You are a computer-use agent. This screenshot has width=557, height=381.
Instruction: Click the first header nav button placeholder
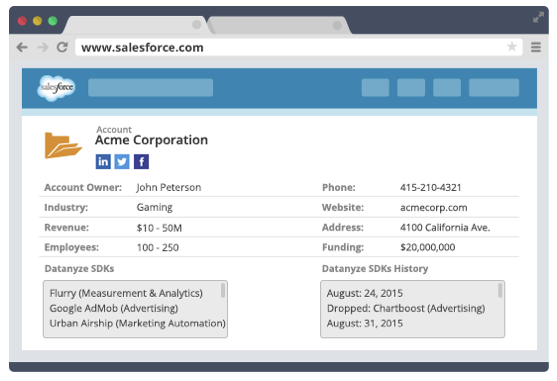tap(375, 88)
